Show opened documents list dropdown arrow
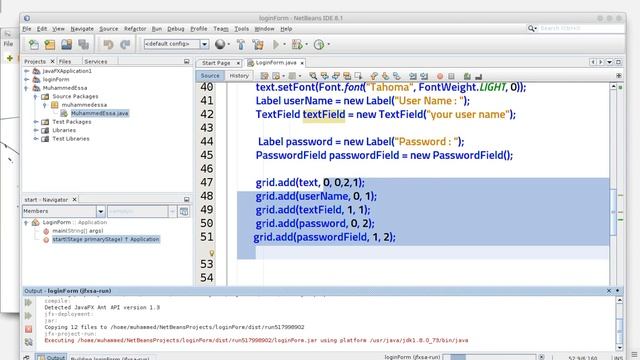This screenshot has height=360, width=640. (x=609, y=62)
